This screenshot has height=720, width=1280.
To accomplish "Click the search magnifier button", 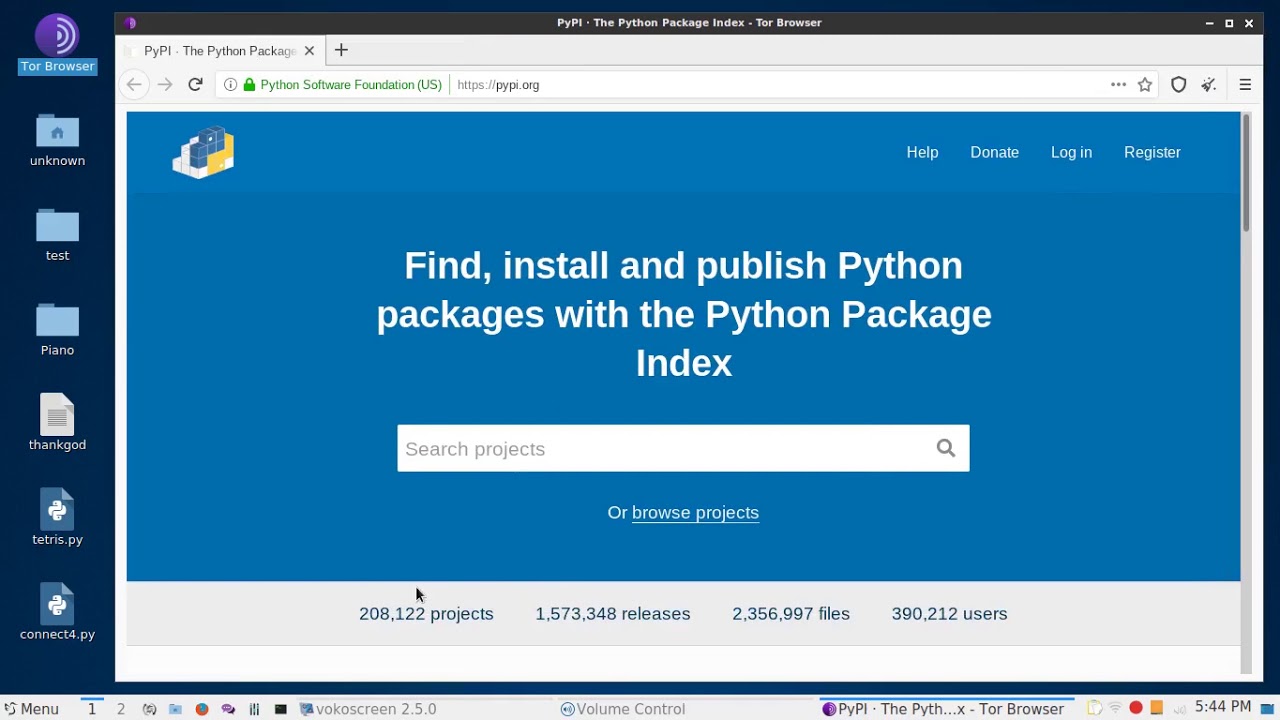I will point(945,448).
